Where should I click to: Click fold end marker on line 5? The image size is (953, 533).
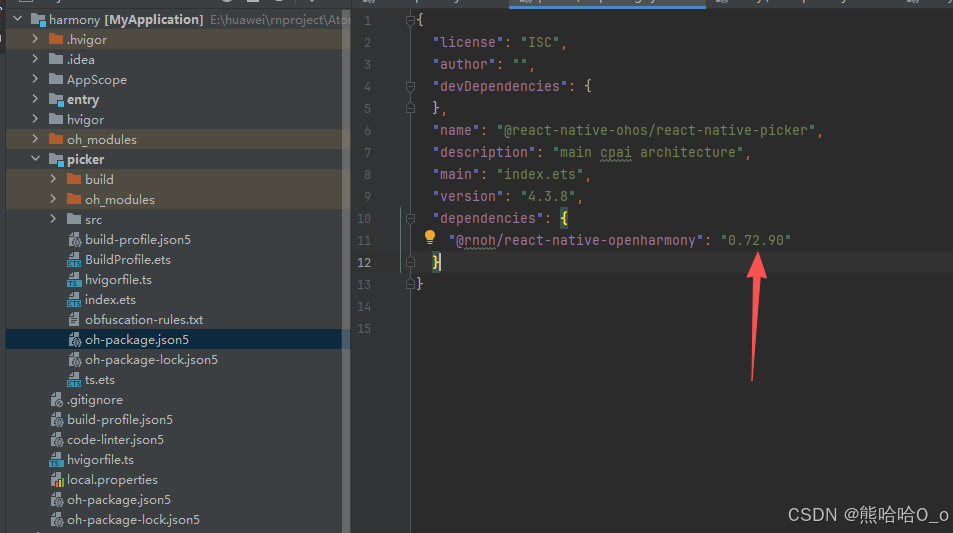point(410,108)
